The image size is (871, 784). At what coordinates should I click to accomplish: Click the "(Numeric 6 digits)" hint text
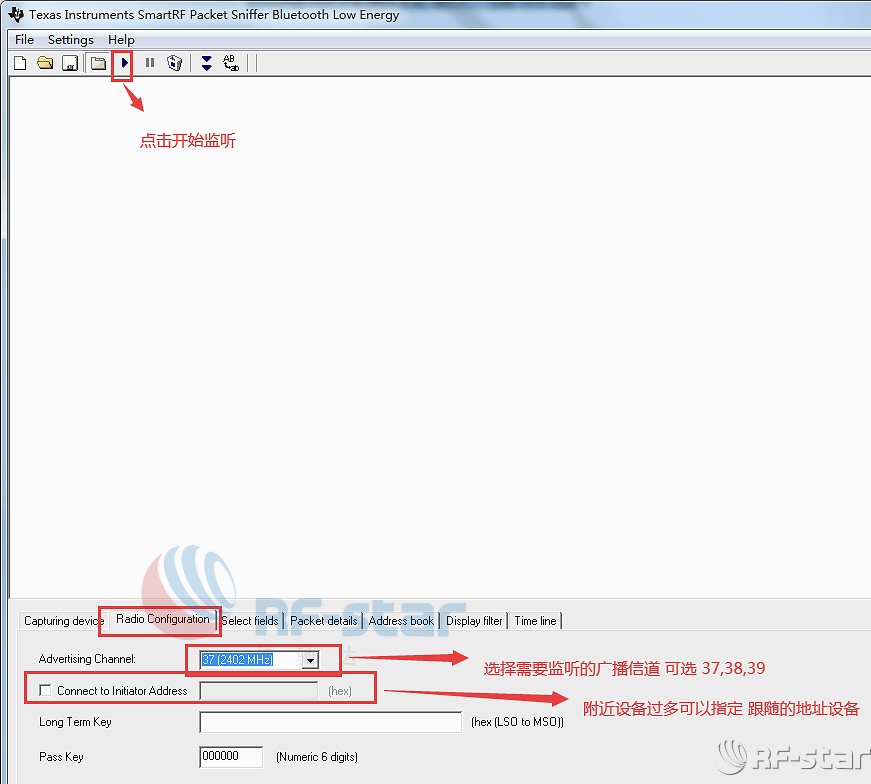click(x=317, y=757)
